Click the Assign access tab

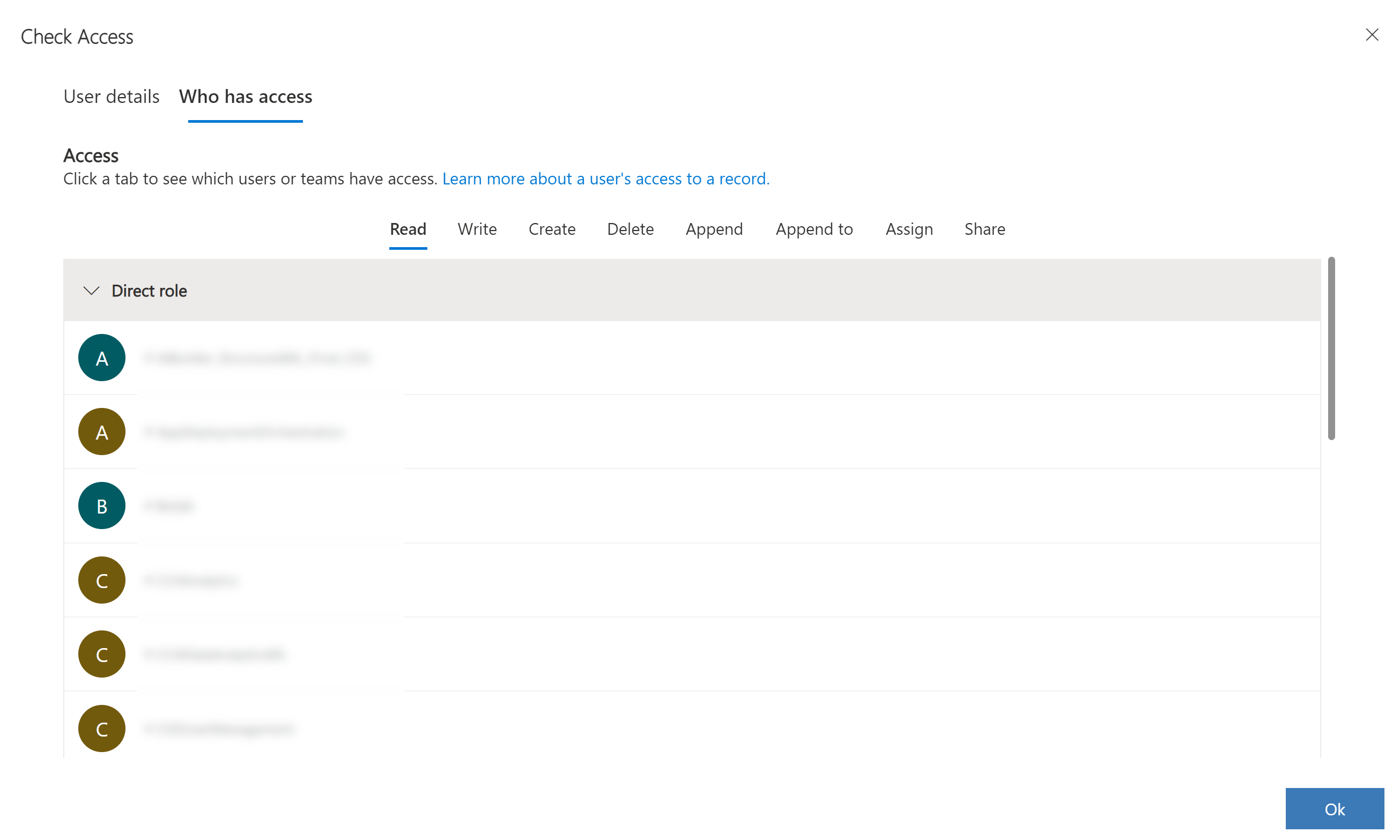click(x=908, y=228)
